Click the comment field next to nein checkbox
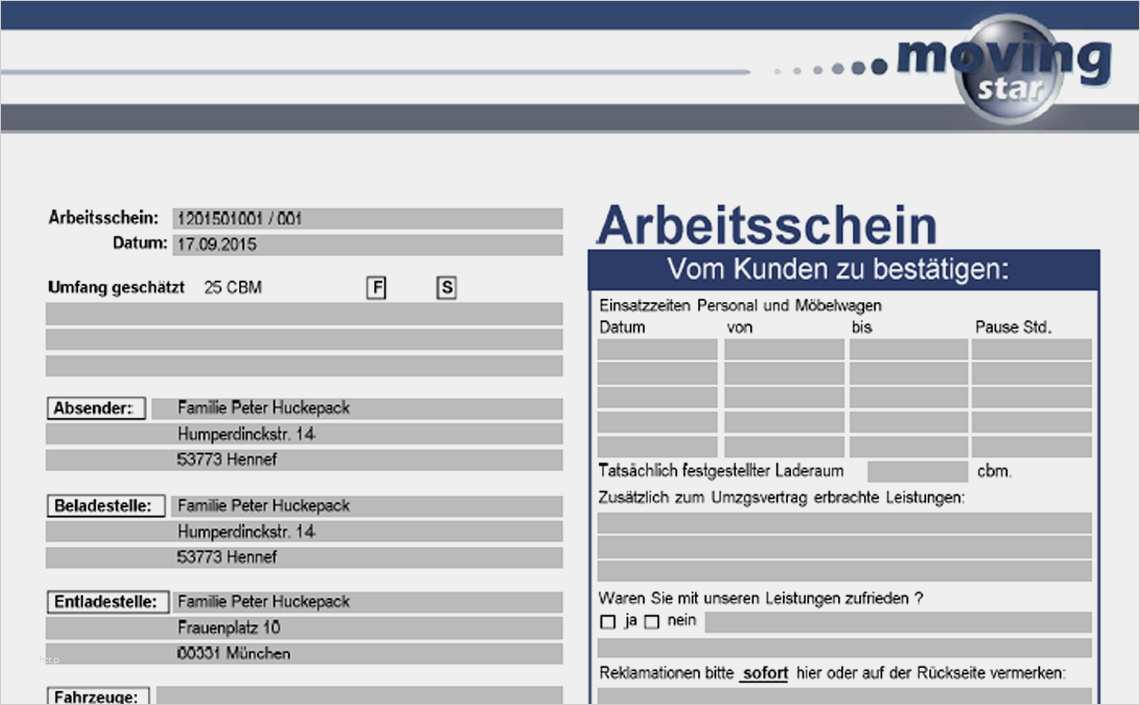 click(x=897, y=623)
